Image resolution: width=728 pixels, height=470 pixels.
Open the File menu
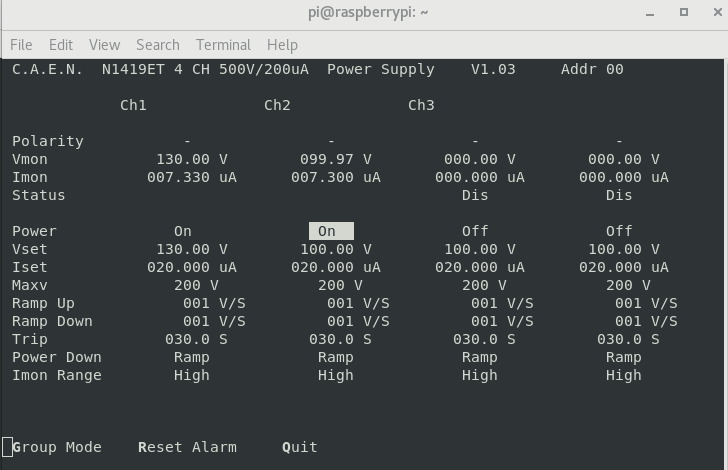[21, 45]
